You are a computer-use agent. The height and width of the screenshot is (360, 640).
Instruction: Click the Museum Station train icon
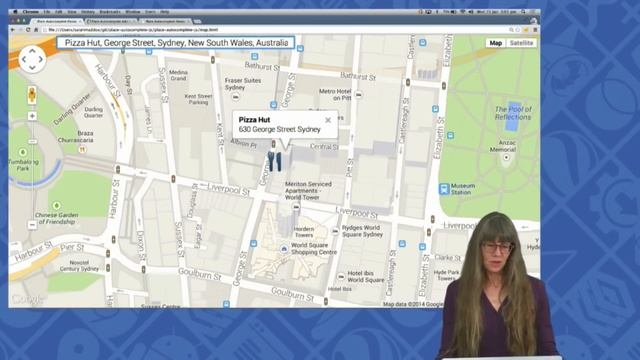click(x=444, y=189)
